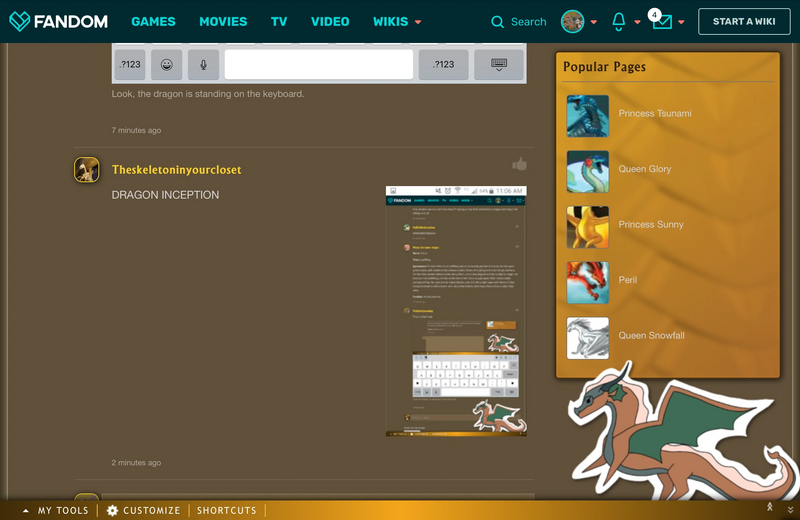This screenshot has height=520, width=800.
Task: Open the Movies menu
Action: (x=223, y=21)
